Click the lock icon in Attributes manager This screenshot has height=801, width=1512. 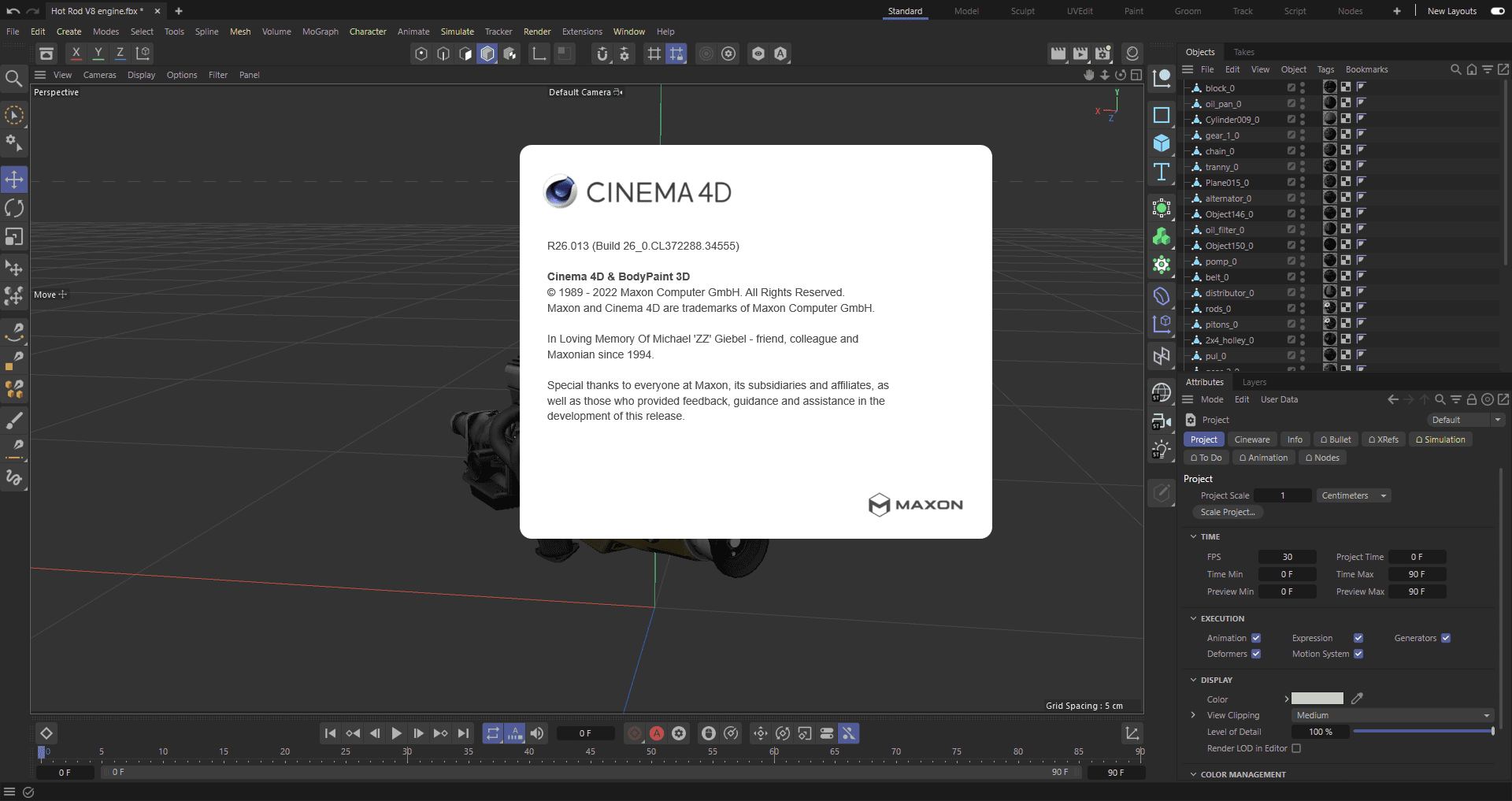1471,399
